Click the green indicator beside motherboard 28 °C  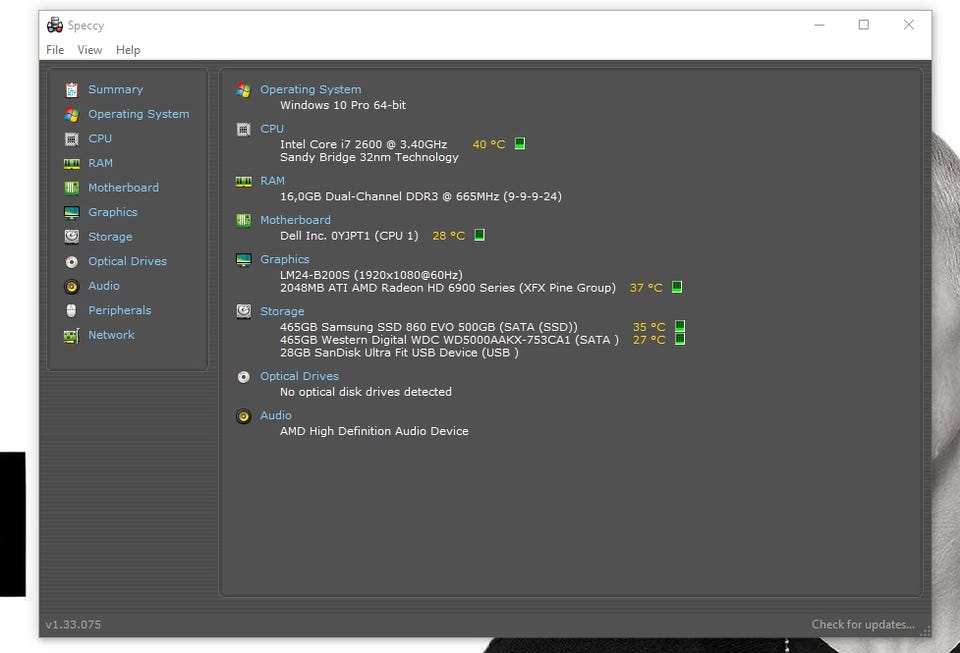(x=479, y=234)
